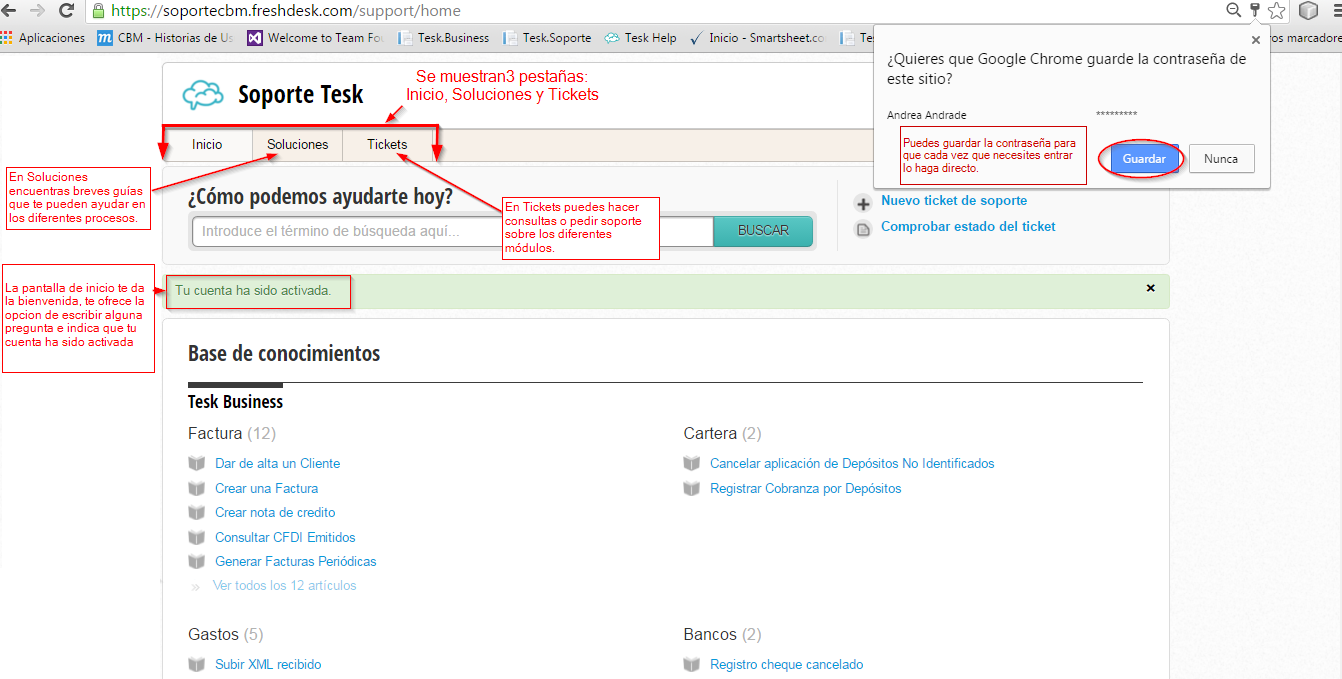Click the Guardar button to save password

(1144, 159)
